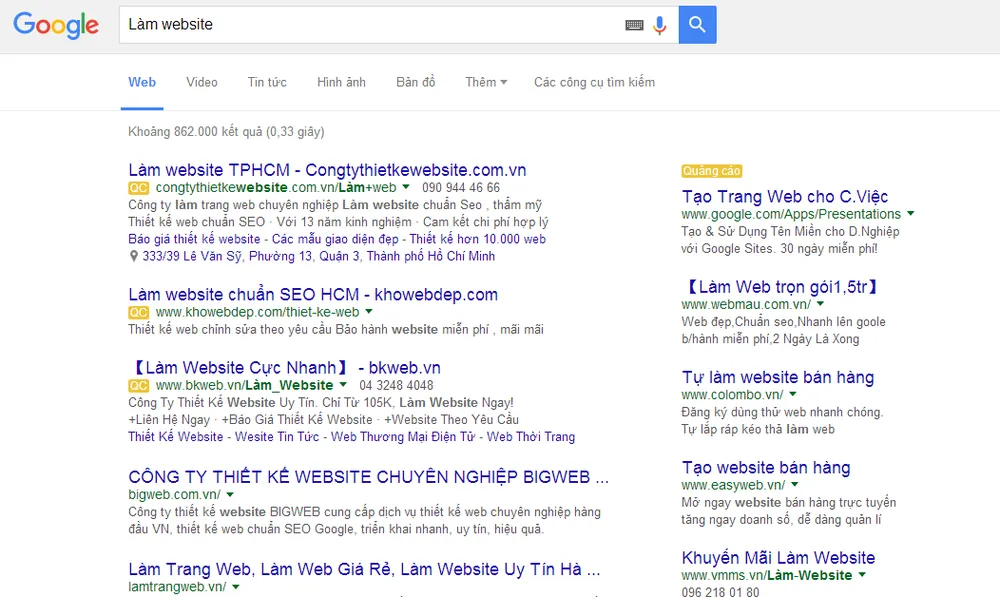Click the Quảng cáo label above the ads column
Viewport: 1000px width, 597px height.
tap(711, 171)
